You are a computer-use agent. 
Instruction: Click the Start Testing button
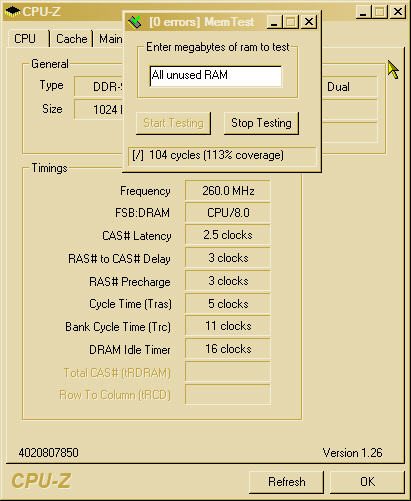click(x=173, y=123)
